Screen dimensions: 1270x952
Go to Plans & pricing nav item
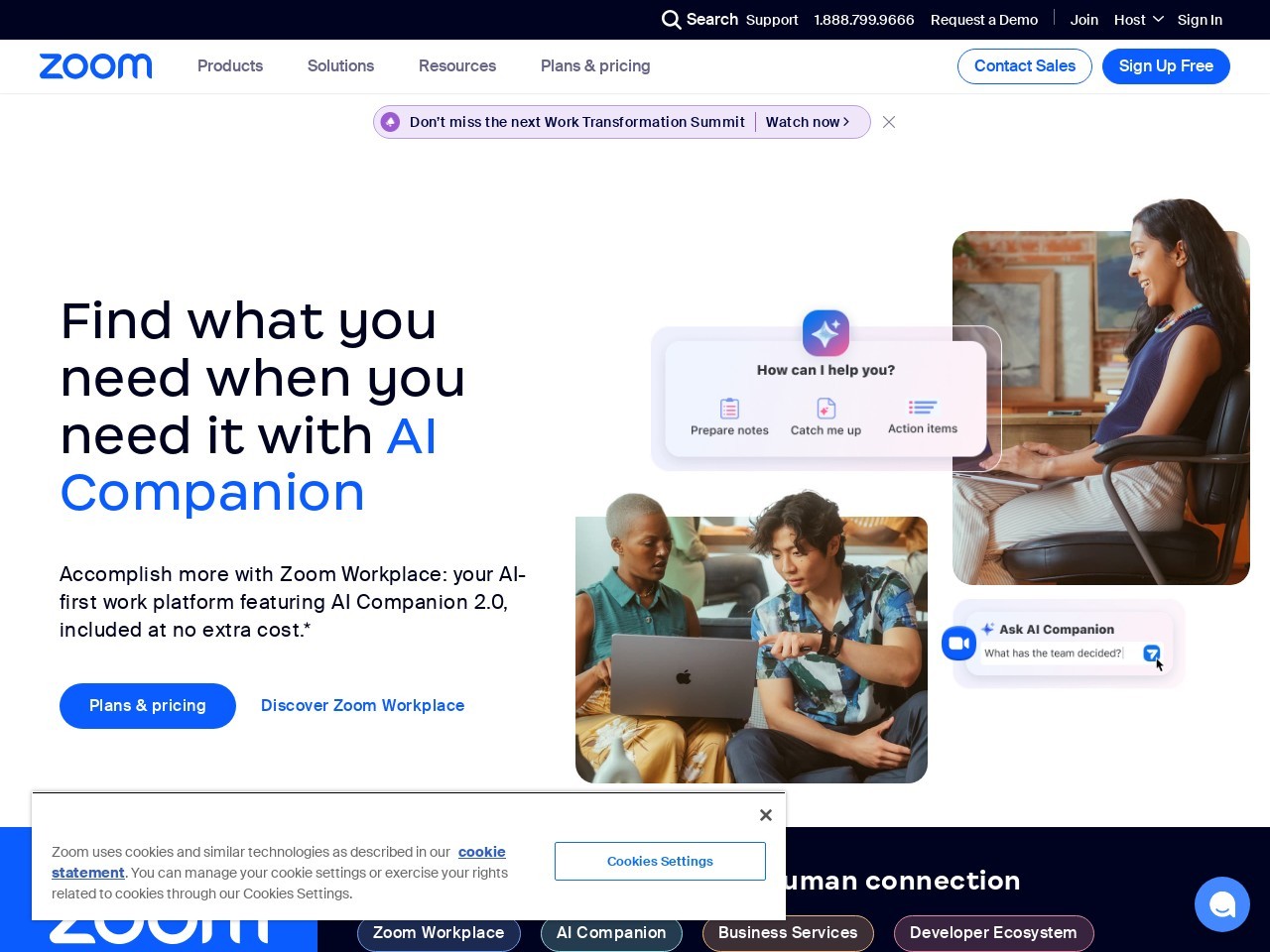[595, 66]
